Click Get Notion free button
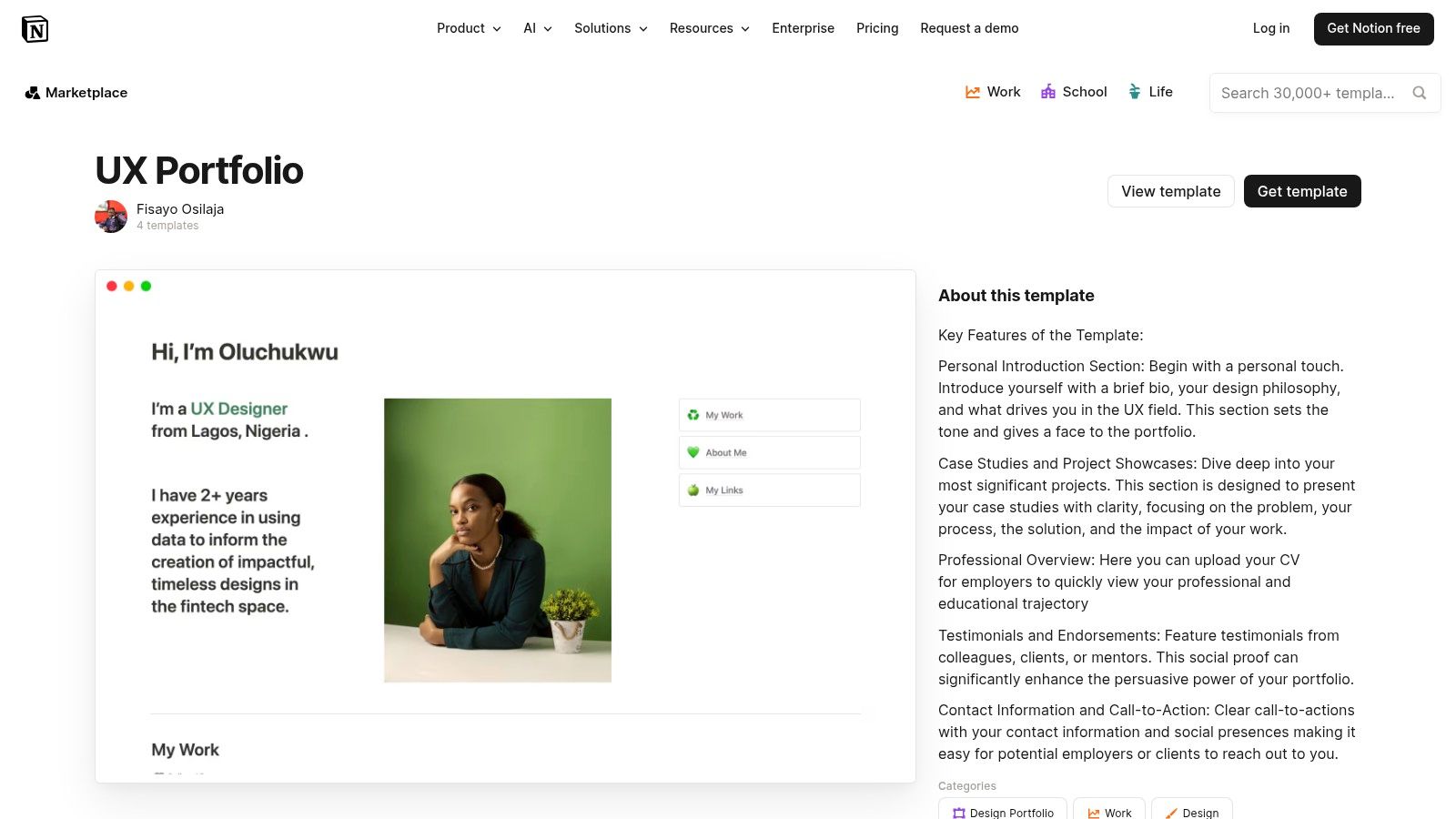1456x819 pixels. 1373,29
